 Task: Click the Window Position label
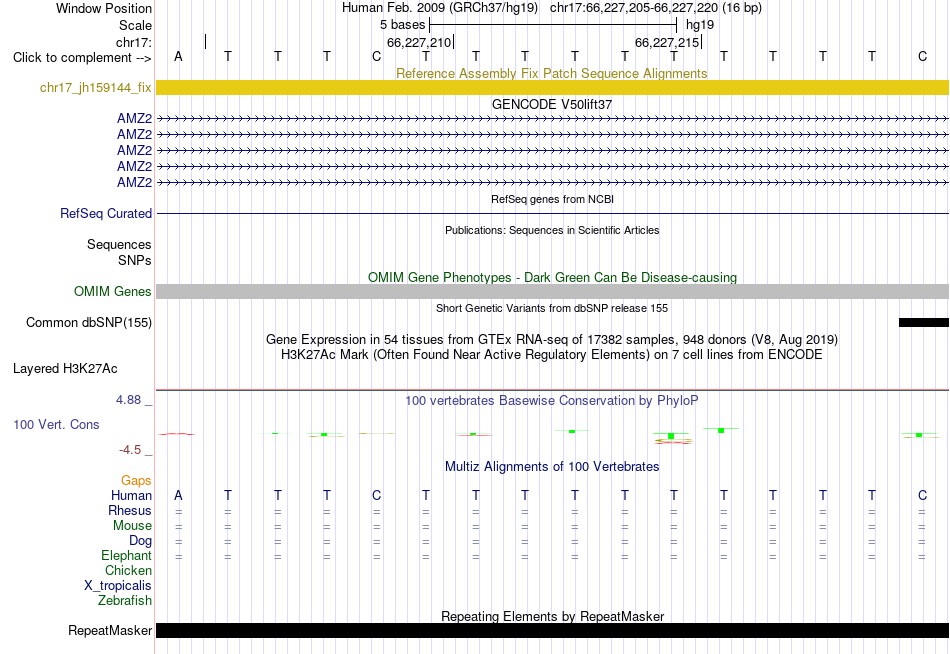pyautogui.click(x=104, y=8)
